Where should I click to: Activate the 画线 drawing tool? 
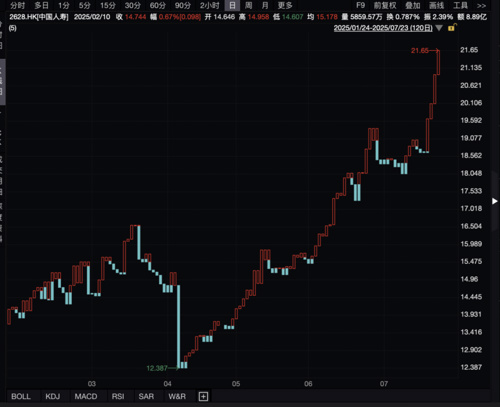click(x=436, y=5)
